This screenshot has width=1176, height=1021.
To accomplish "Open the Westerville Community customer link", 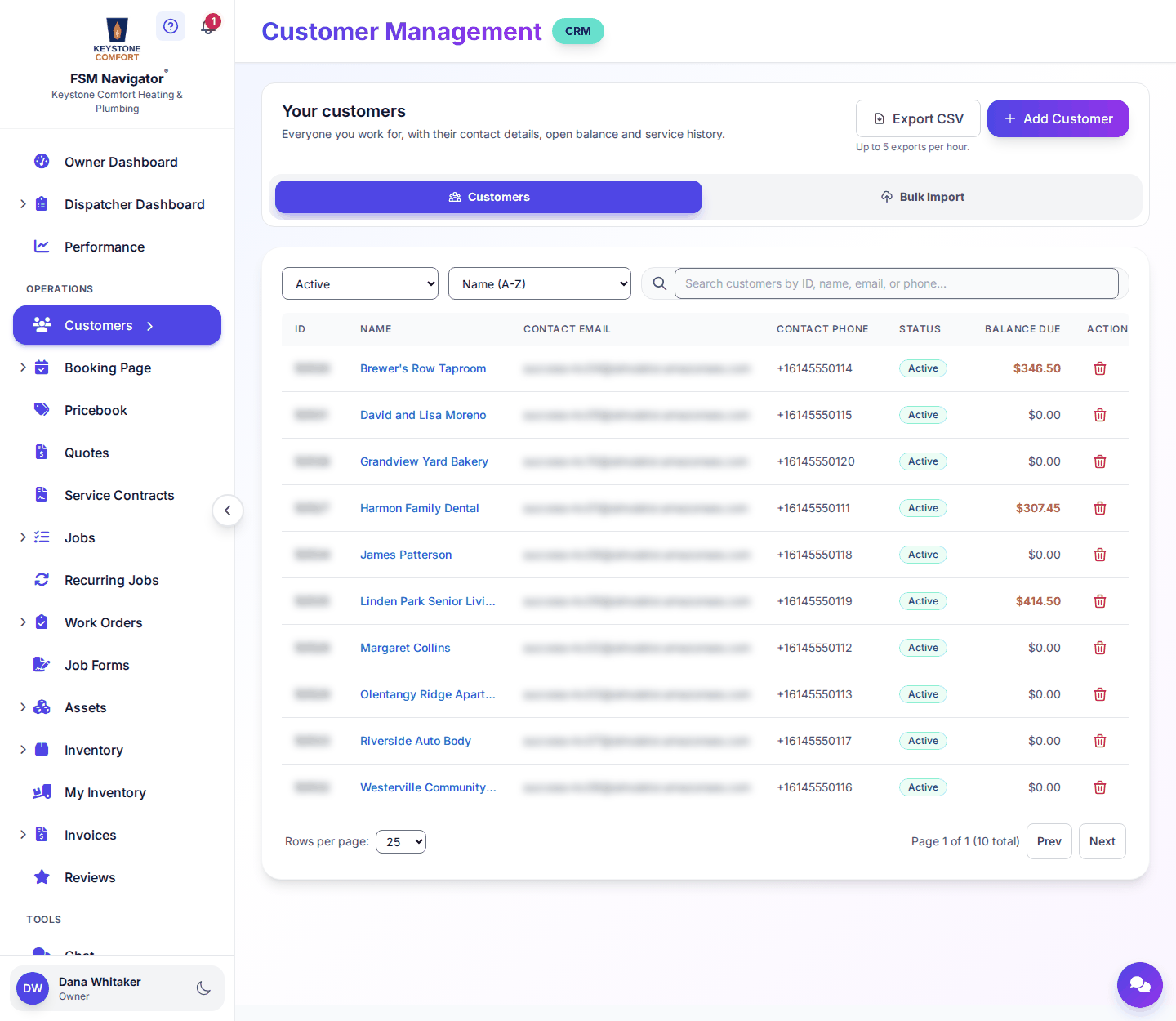I will [428, 787].
